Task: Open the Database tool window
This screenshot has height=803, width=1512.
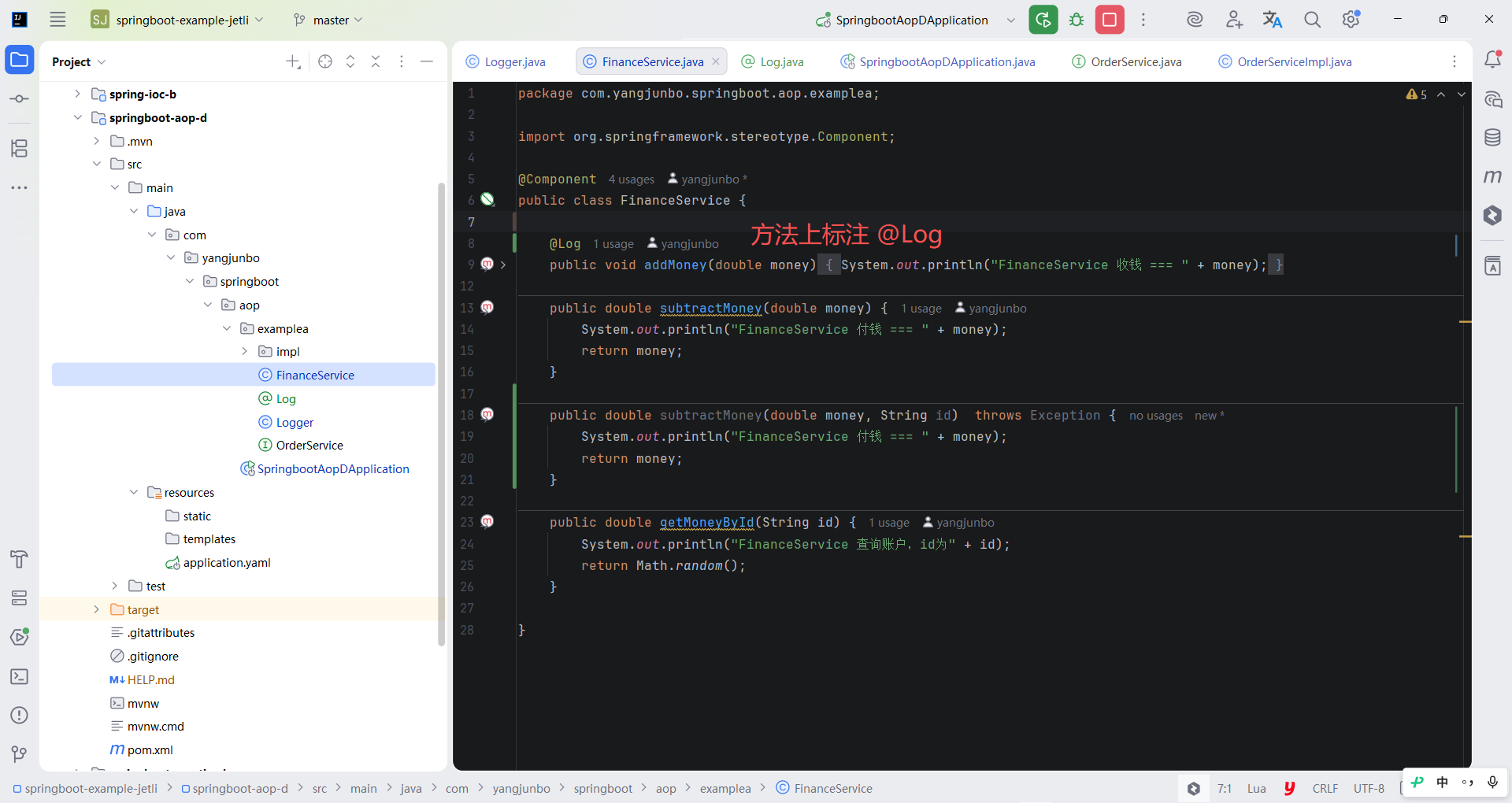Action: click(x=1492, y=137)
